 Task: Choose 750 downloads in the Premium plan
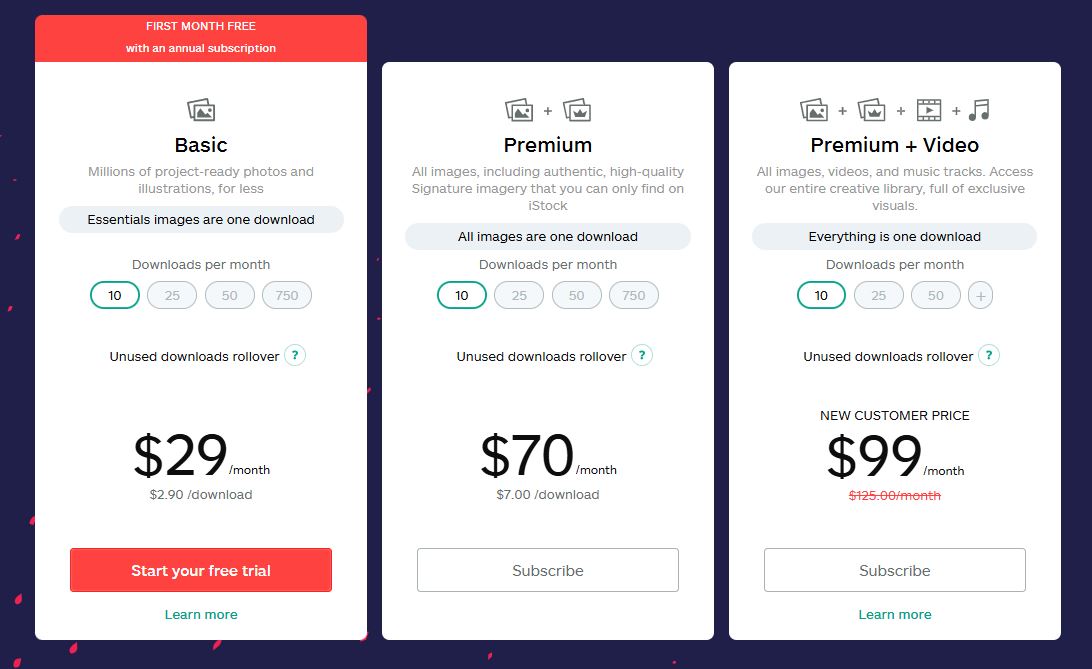[x=634, y=295]
